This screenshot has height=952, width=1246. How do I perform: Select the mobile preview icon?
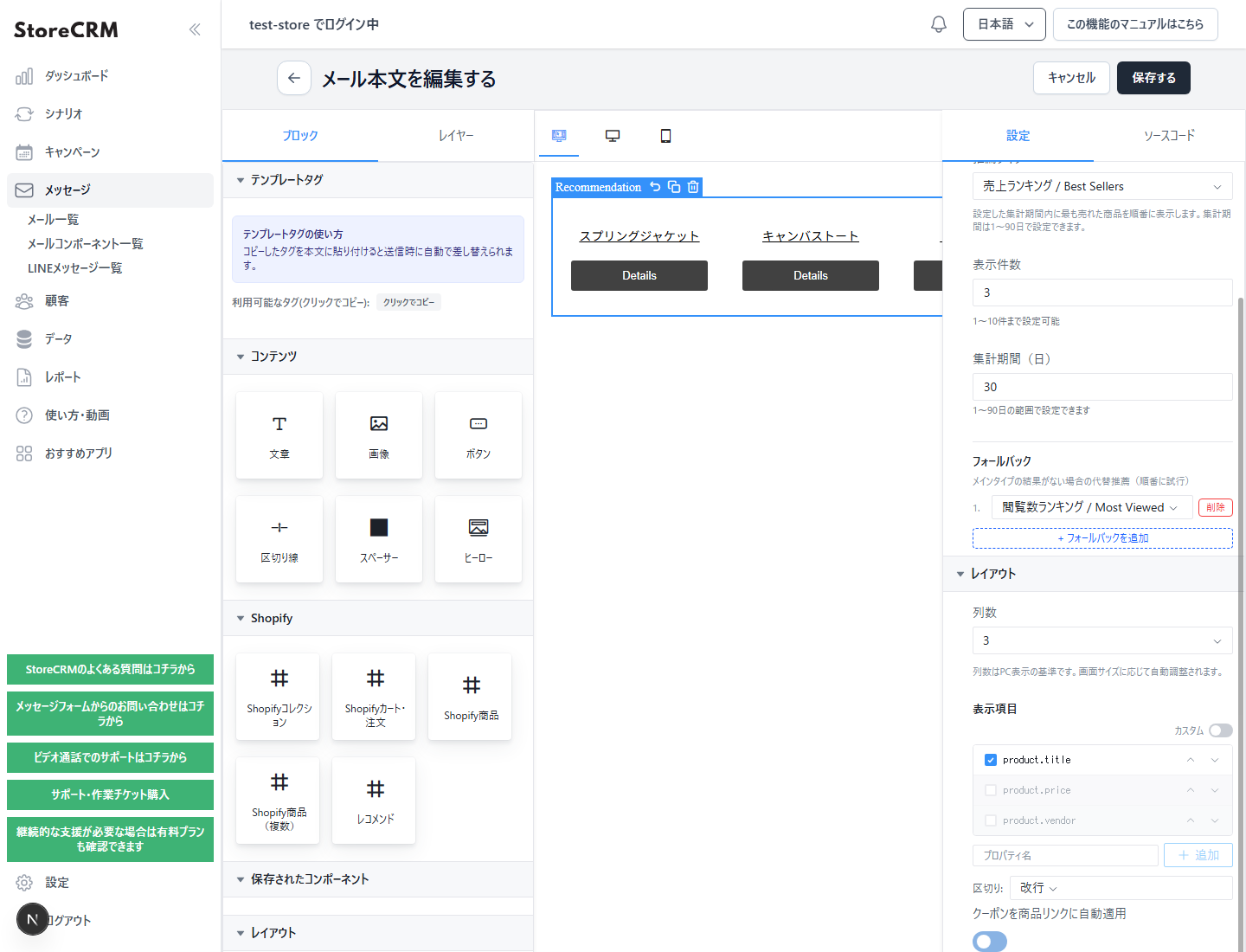click(x=665, y=136)
